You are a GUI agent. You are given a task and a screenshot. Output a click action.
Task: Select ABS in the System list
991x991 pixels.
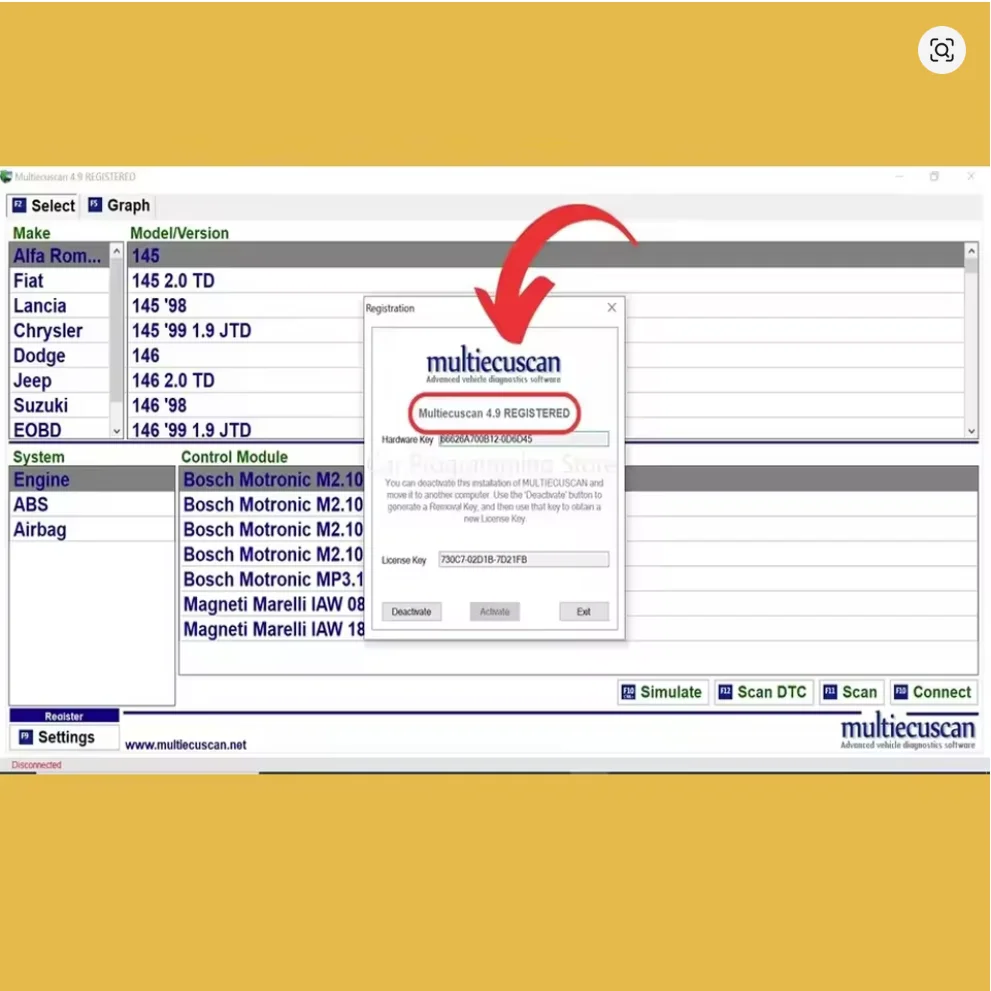coord(92,504)
